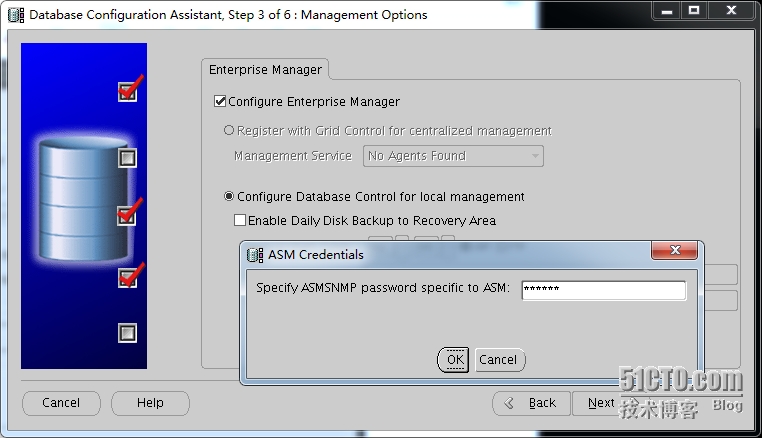Click the ASM Credentials dialog title icon
The image size is (762, 438).
(255, 255)
